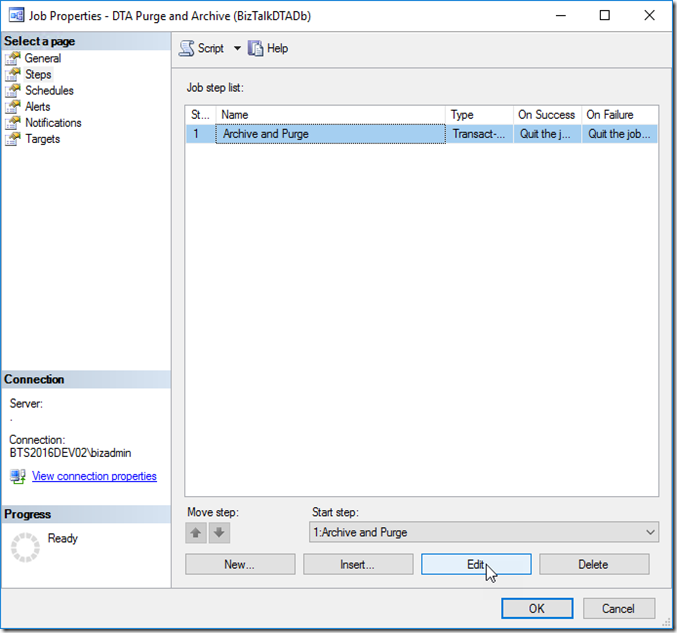
Task: Click the Name column header
Action: point(330,115)
